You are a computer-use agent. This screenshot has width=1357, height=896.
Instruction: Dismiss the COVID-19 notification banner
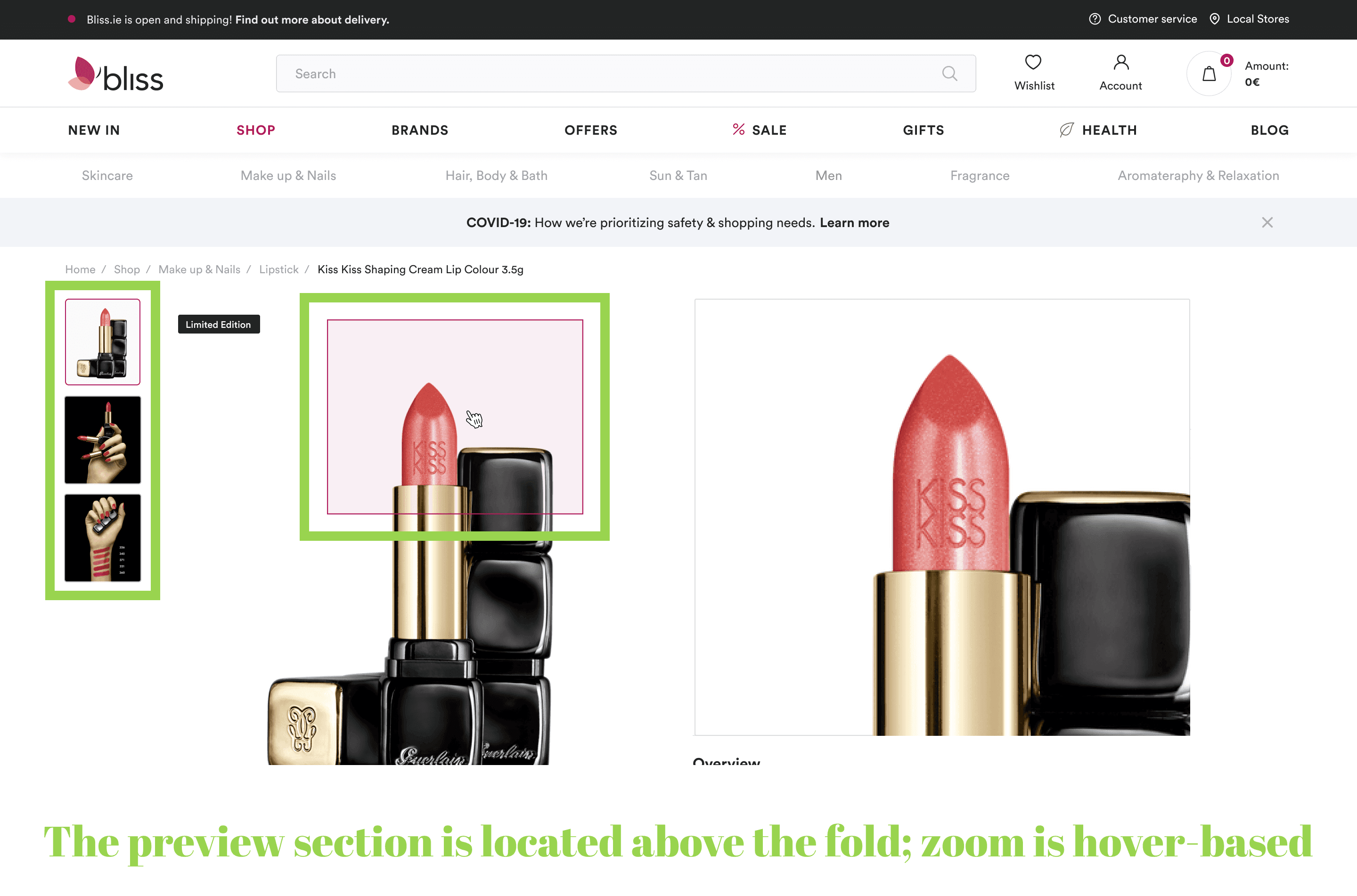point(1267,222)
